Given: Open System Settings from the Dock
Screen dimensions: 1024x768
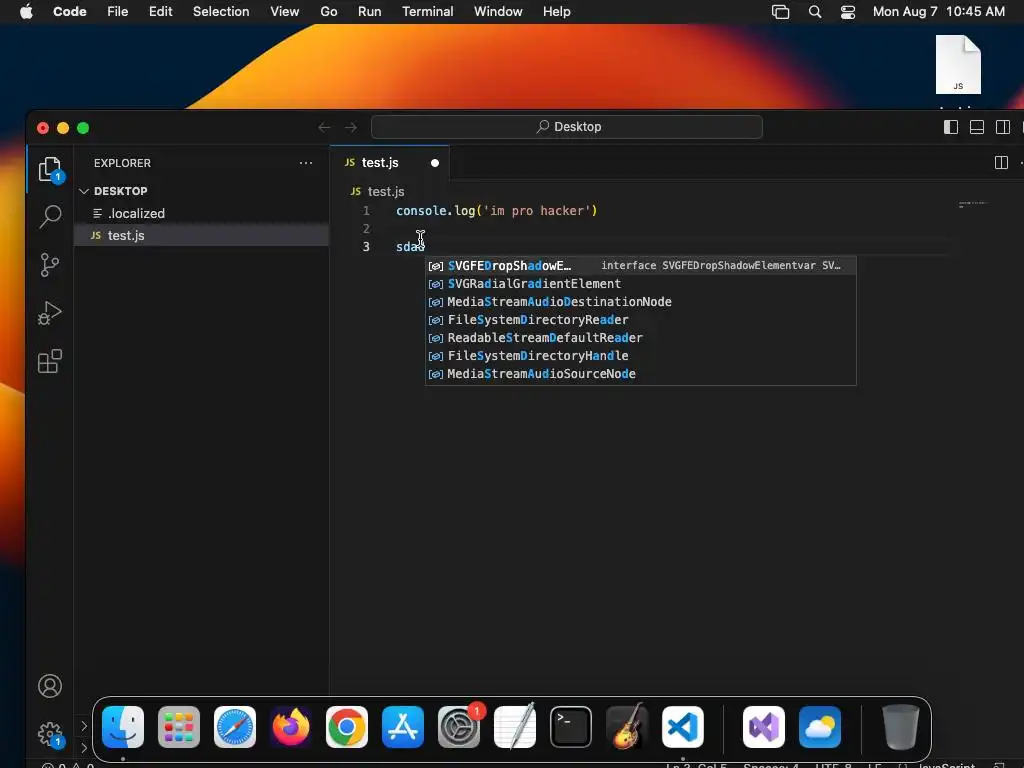Looking at the screenshot, I should (458, 727).
